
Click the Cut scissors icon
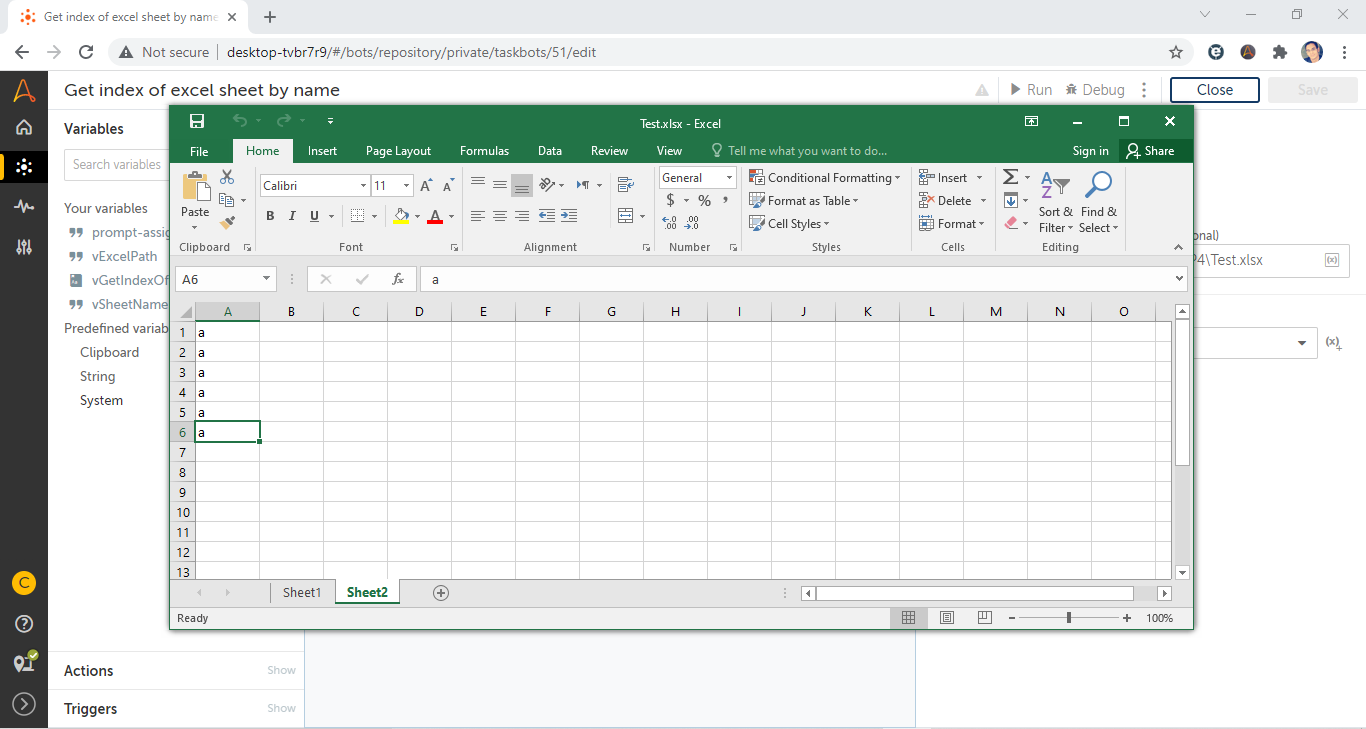[x=227, y=177]
